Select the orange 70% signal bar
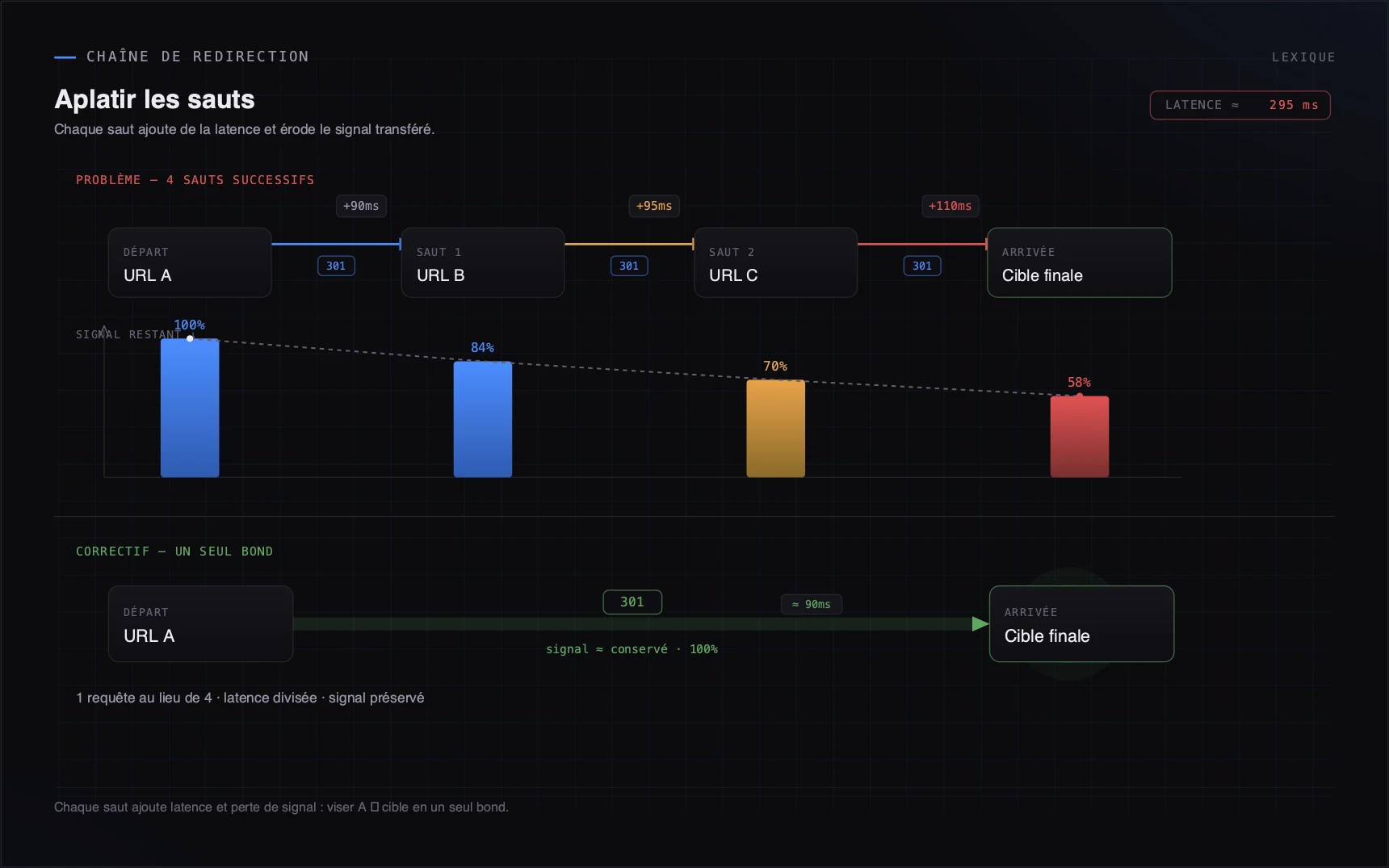 (775, 429)
